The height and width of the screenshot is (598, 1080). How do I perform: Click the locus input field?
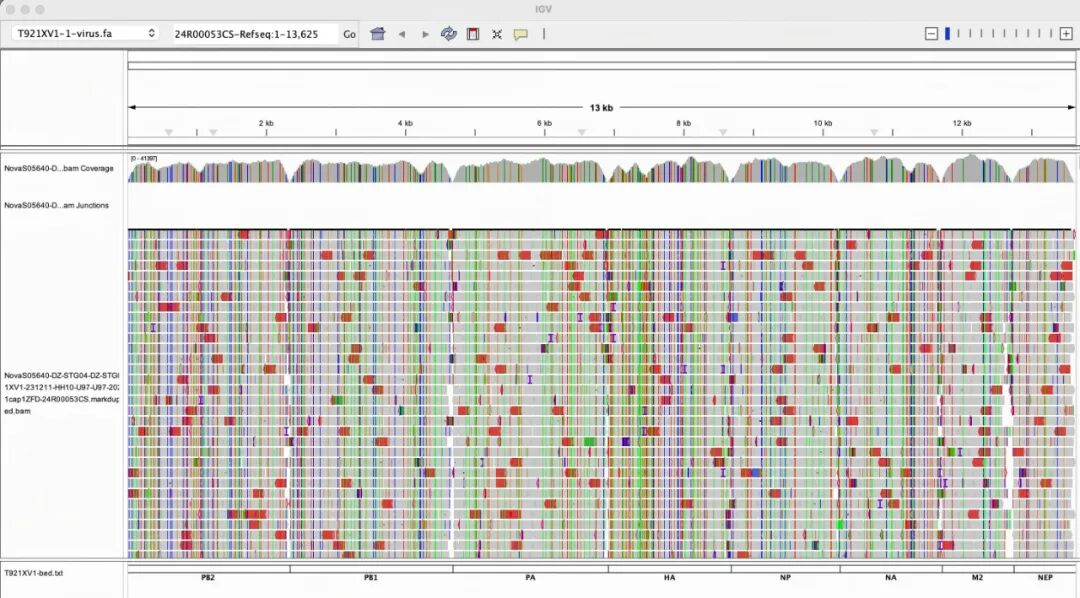tap(254, 34)
